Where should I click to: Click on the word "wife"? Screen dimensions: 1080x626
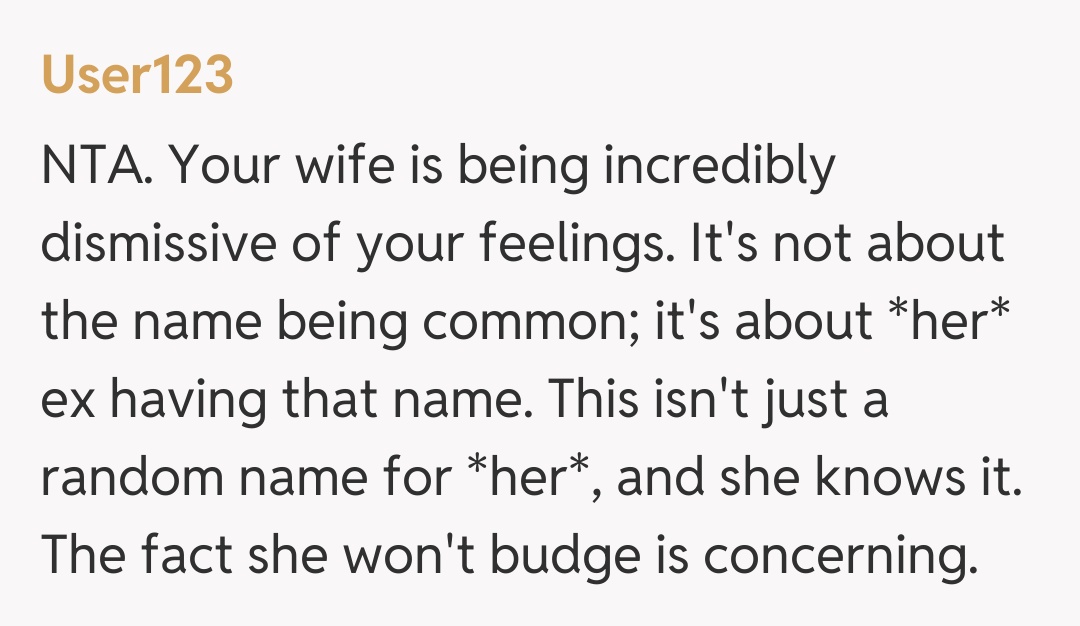point(328,168)
